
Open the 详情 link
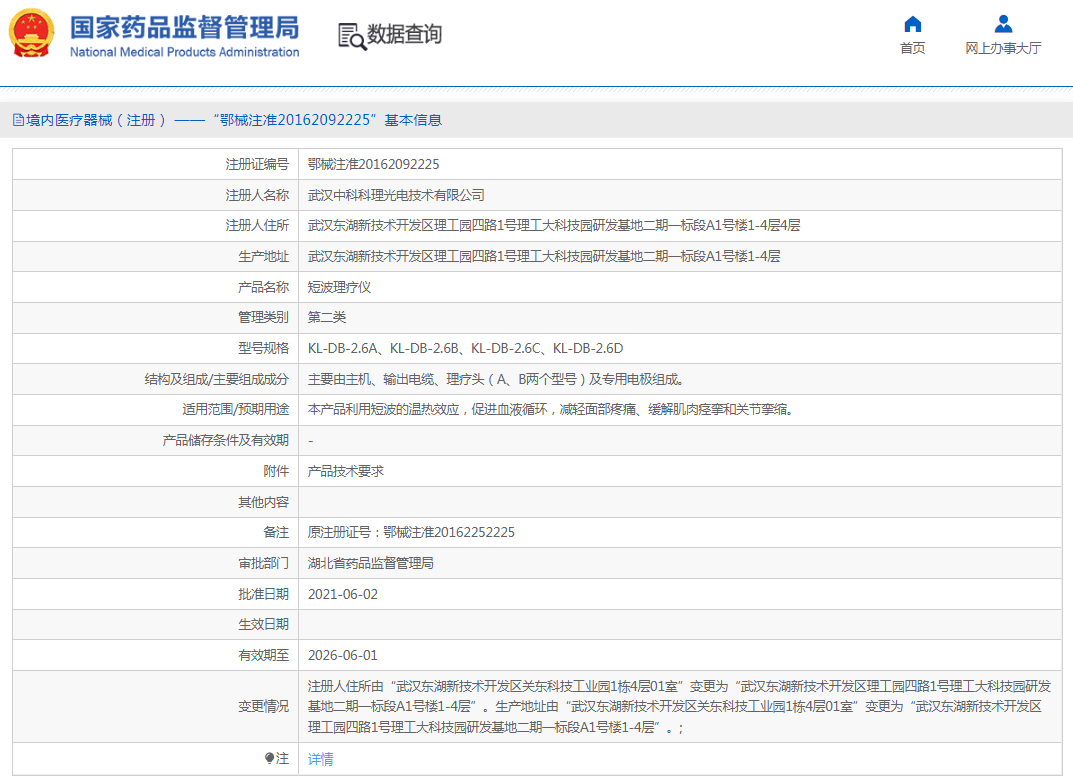[x=320, y=759]
